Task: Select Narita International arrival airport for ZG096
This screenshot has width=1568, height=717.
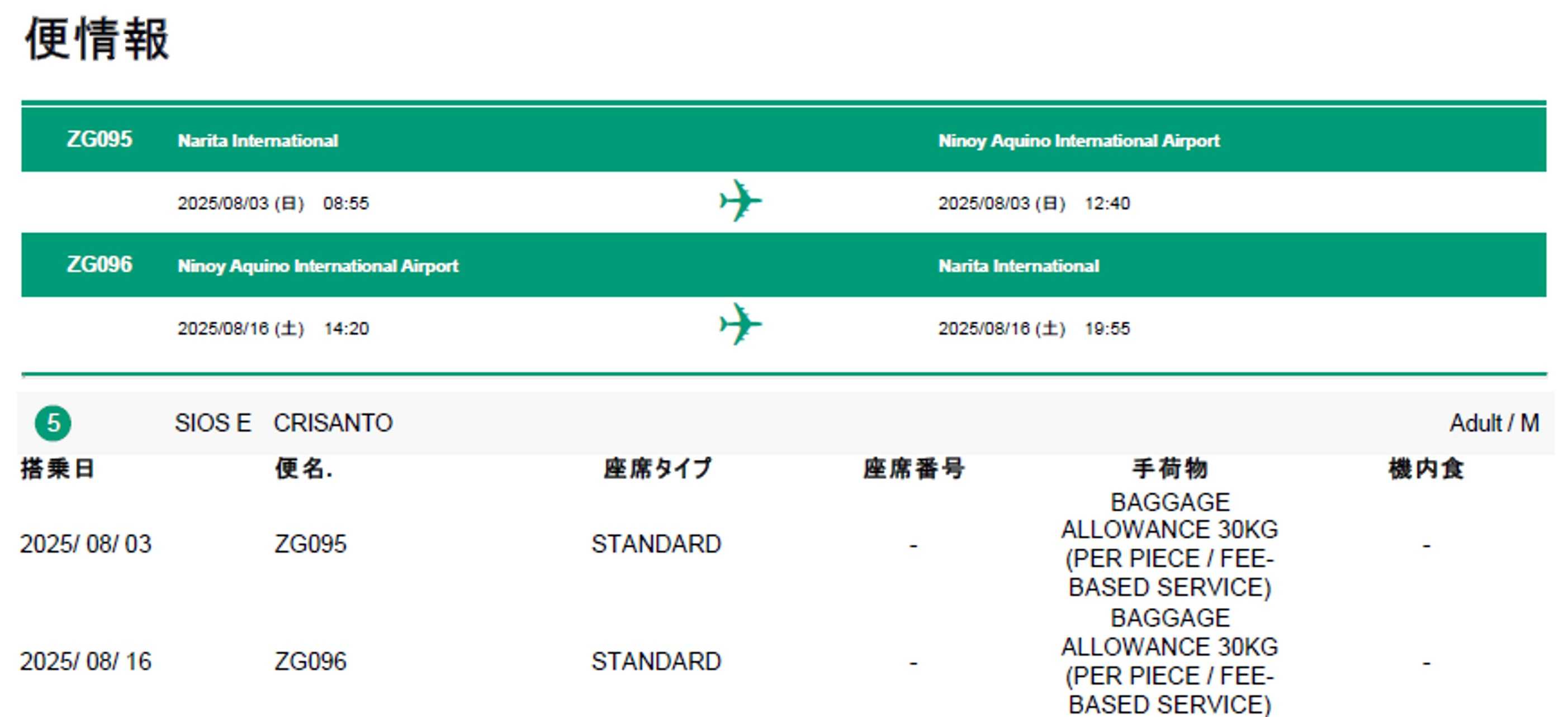Action: (1019, 266)
